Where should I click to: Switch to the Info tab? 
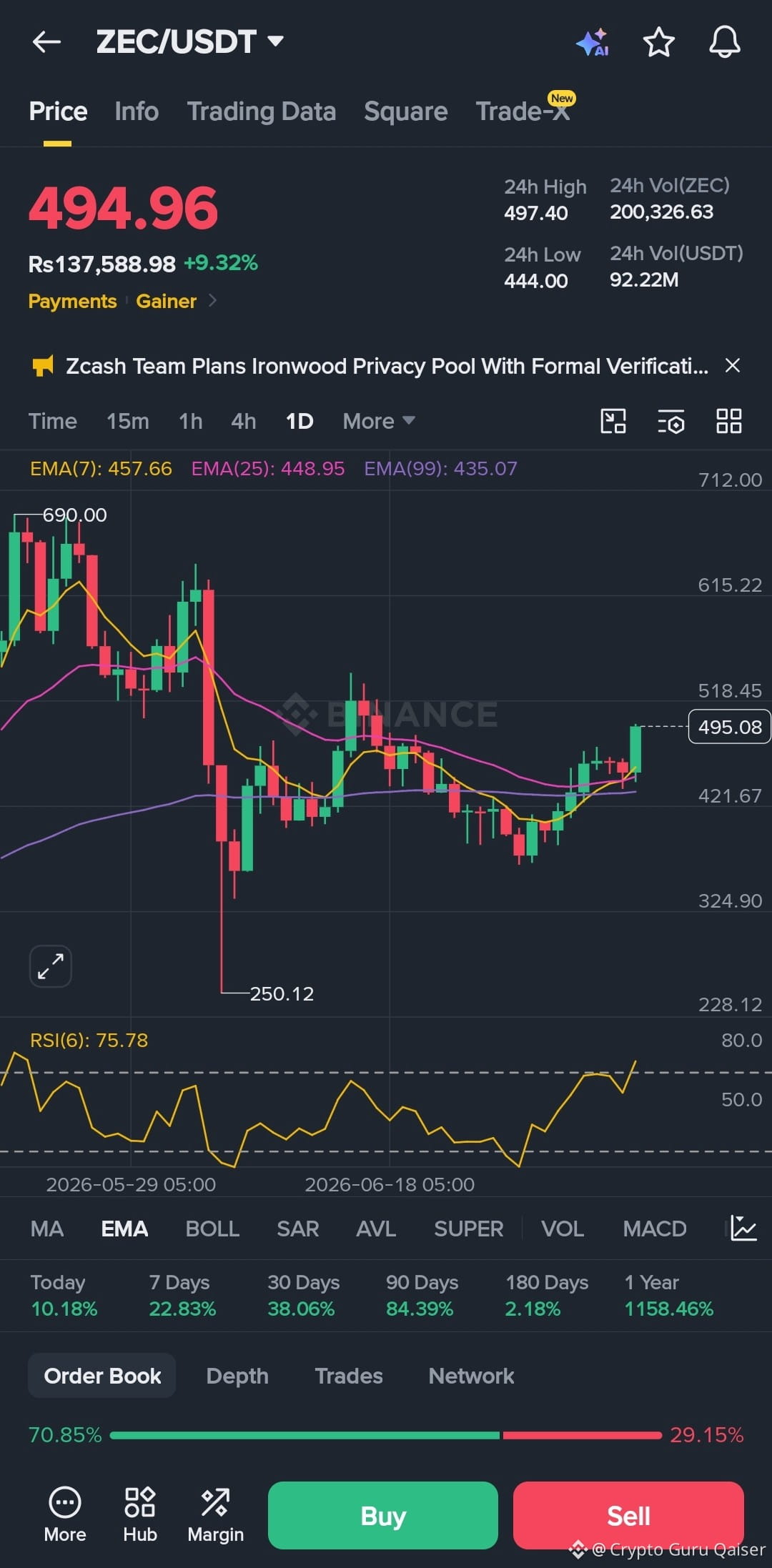click(137, 111)
